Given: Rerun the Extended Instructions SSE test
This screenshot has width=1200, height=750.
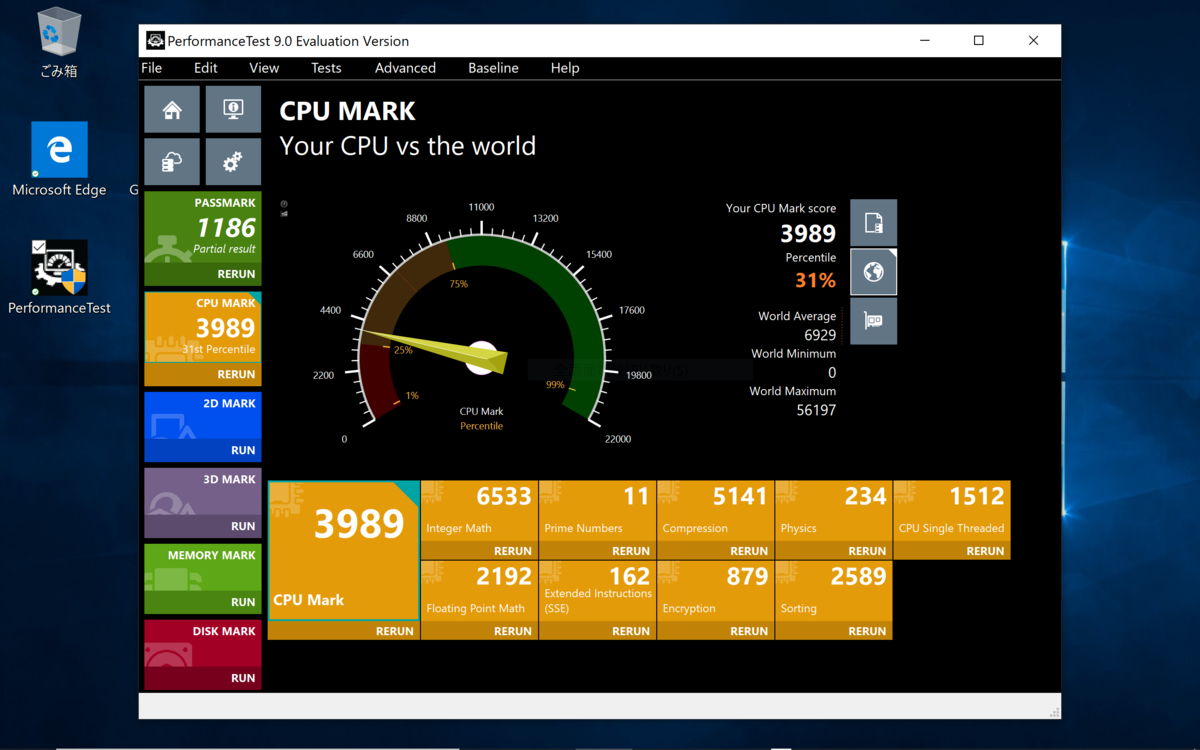Looking at the screenshot, I should (631, 631).
